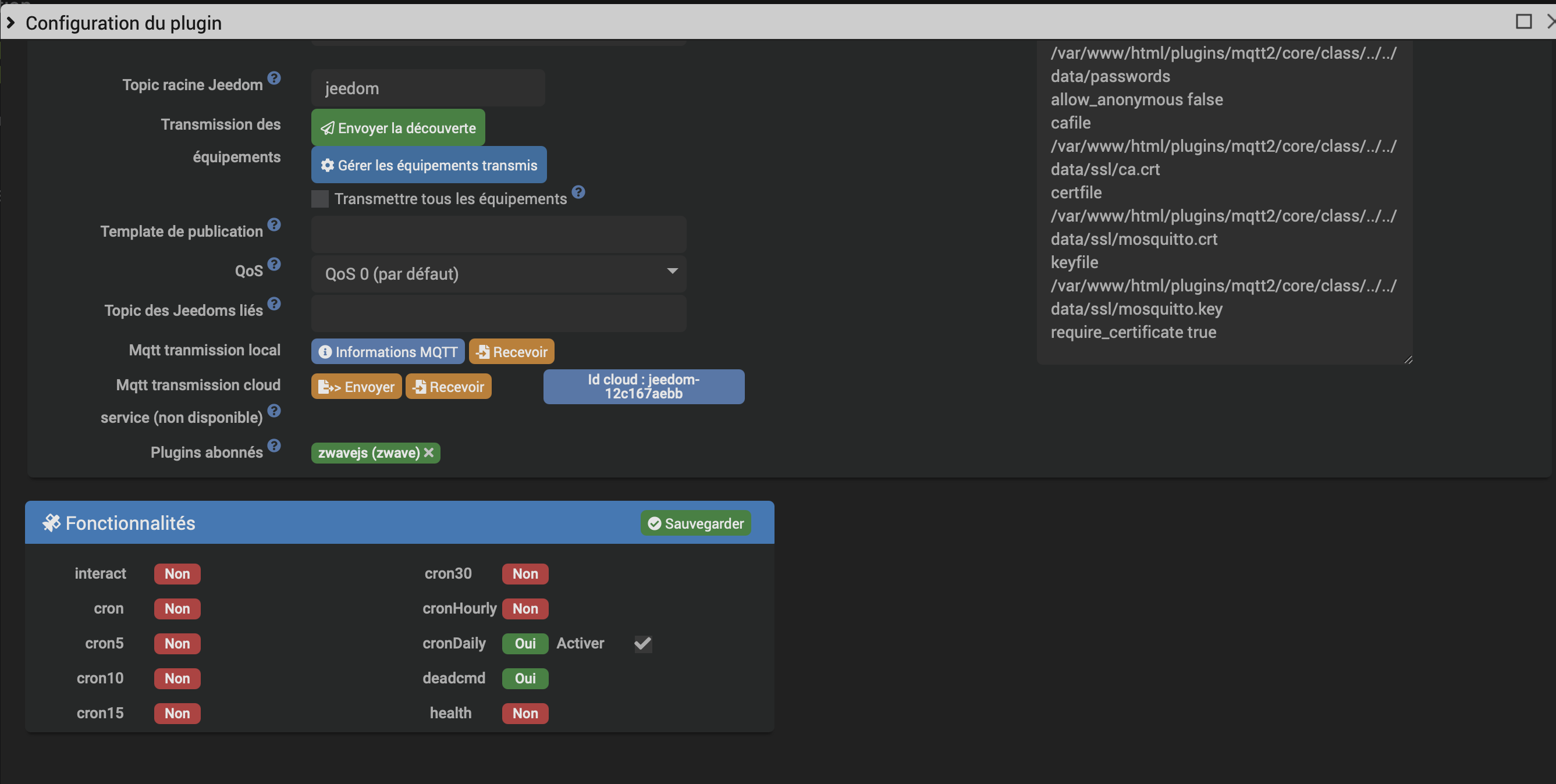Remove zwavejs (zwave) tag with its X

[x=429, y=452]
